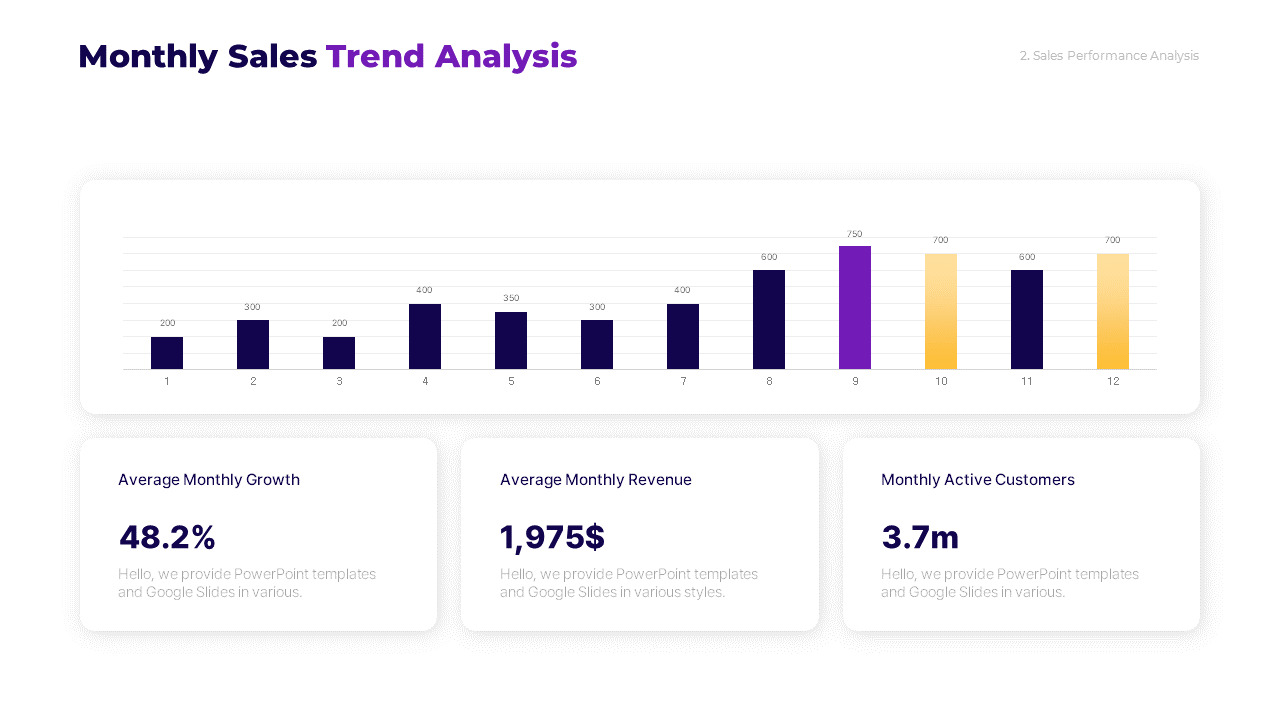Screen dimensions: 1280x720
Task: Click the x-axis label "1"
Action: [167, 381]
